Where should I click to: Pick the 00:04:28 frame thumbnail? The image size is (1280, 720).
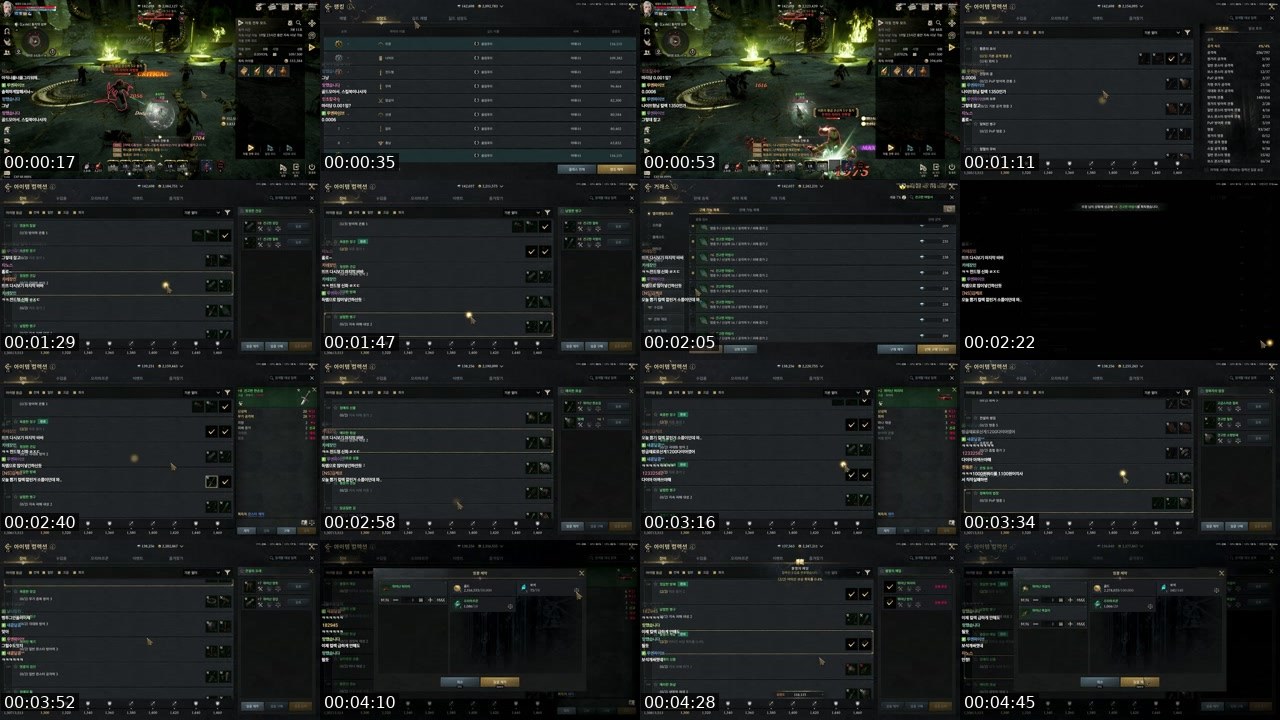(x=800, y=630)
